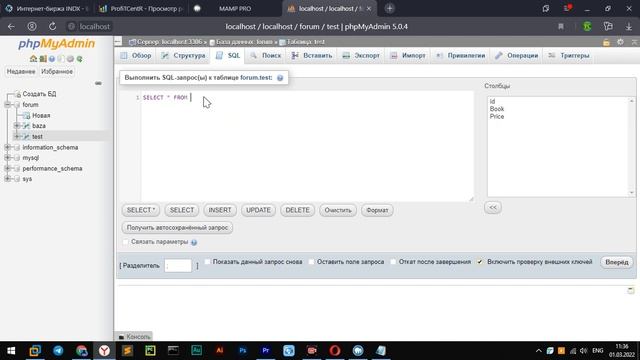This screenshot has width=640, height=360.
Task: Click the padlock icon in the top bar
Action: pos(607,42)
